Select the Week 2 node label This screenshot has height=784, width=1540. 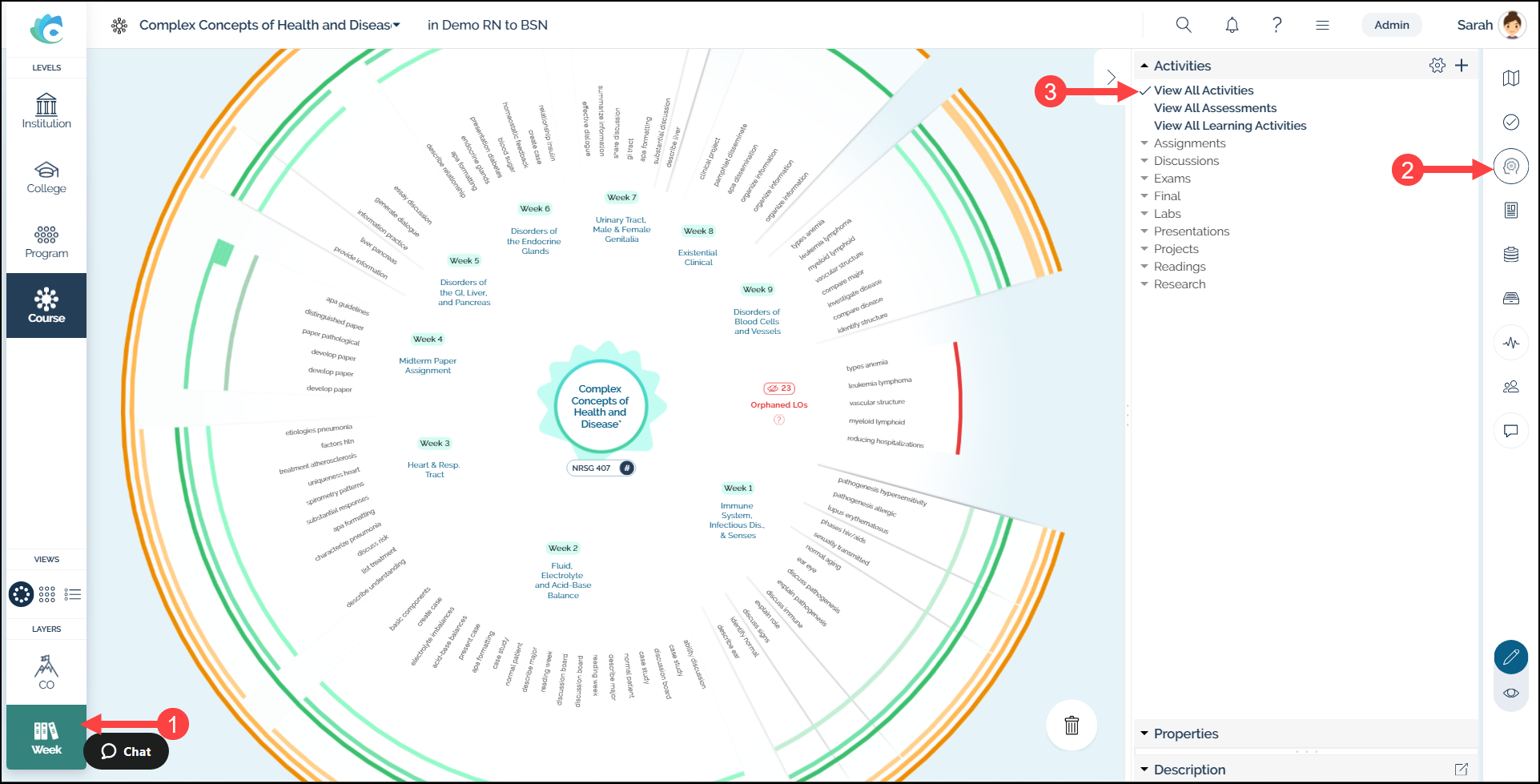(563, 548)
